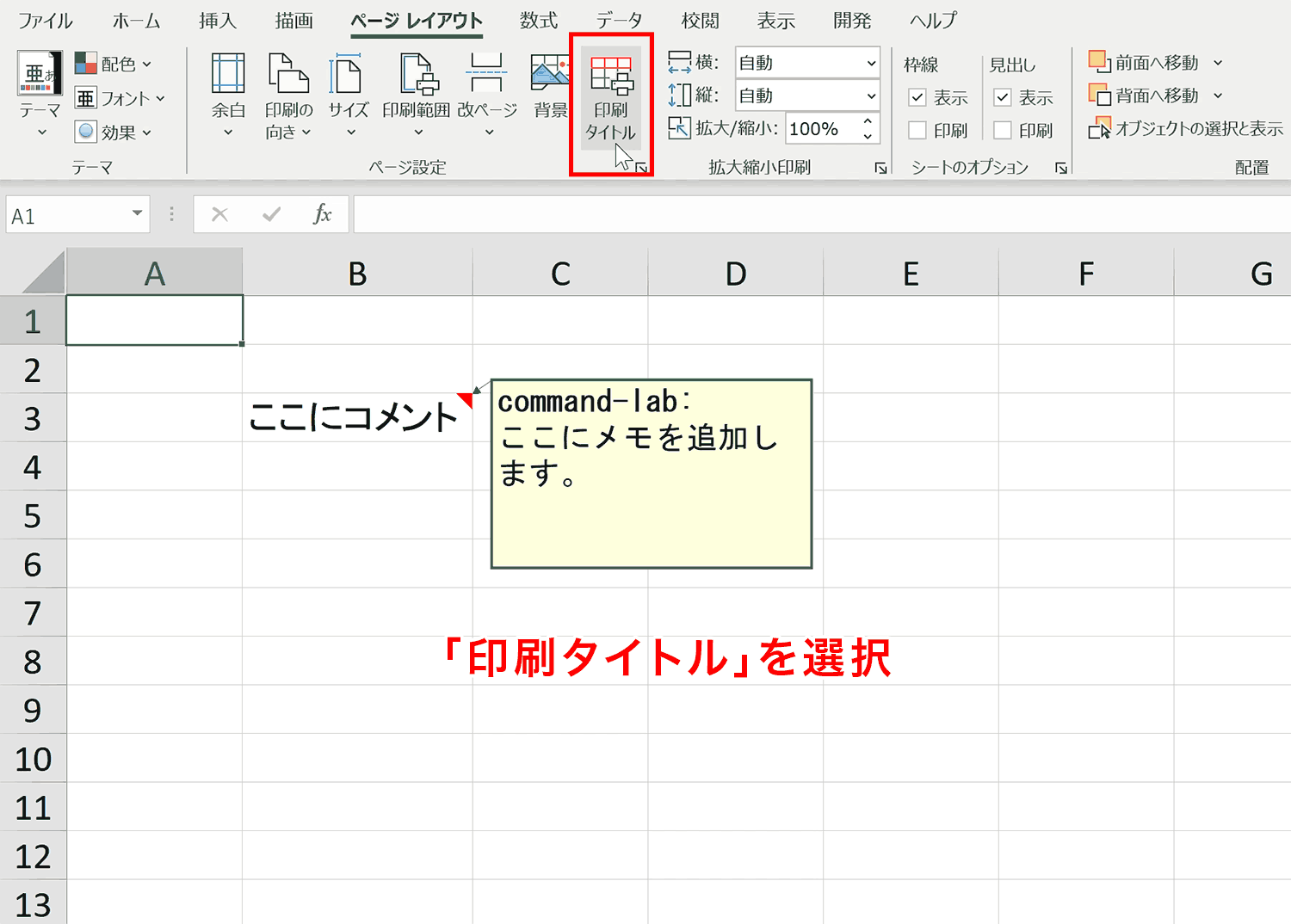Open the 拡大縮小印刷 group dialog launcher
The height and width of the screenshot is (924, 1291).
(880, 168)
